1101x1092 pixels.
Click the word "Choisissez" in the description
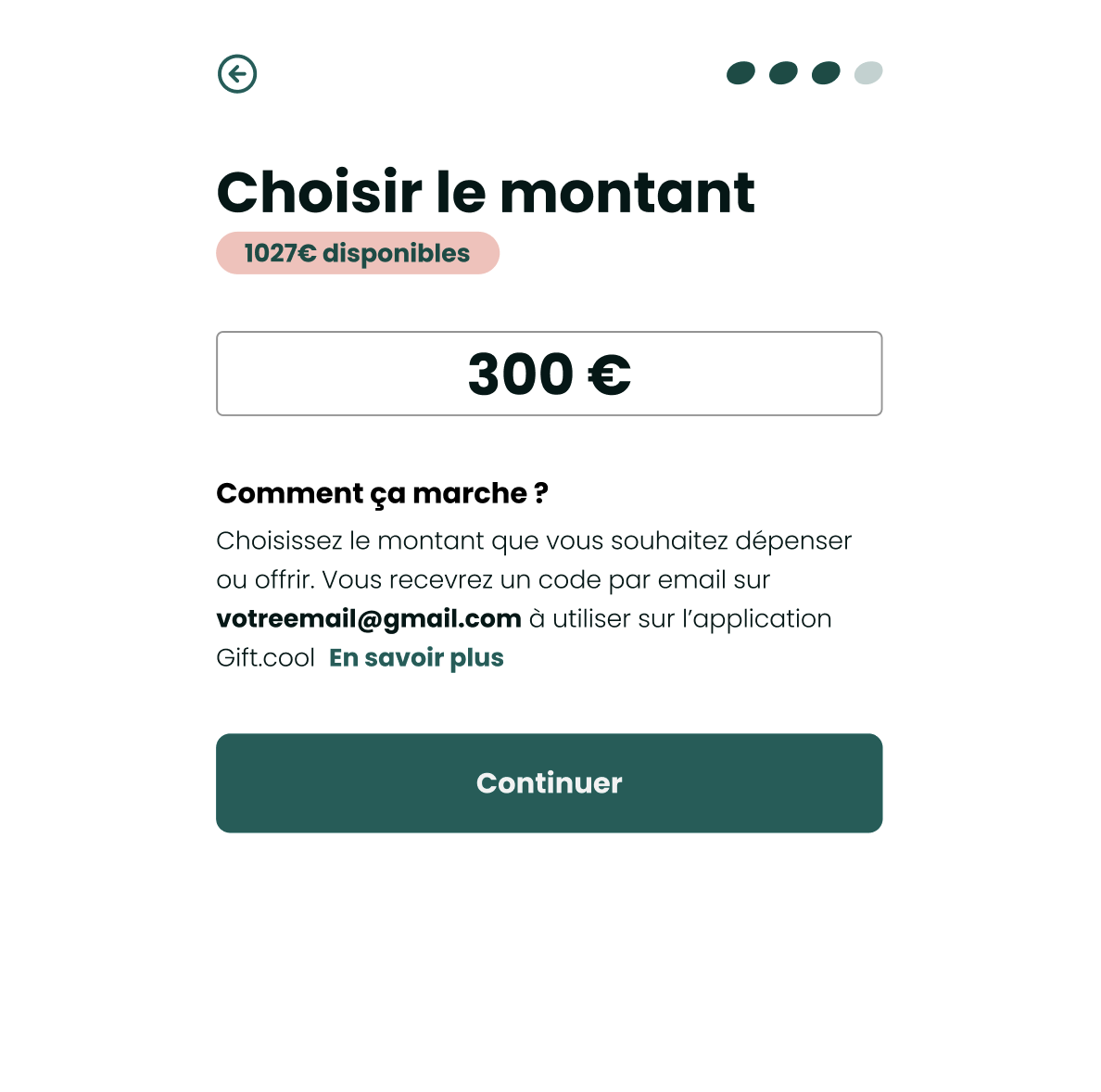pyautogui.click(x=279, y=541)
